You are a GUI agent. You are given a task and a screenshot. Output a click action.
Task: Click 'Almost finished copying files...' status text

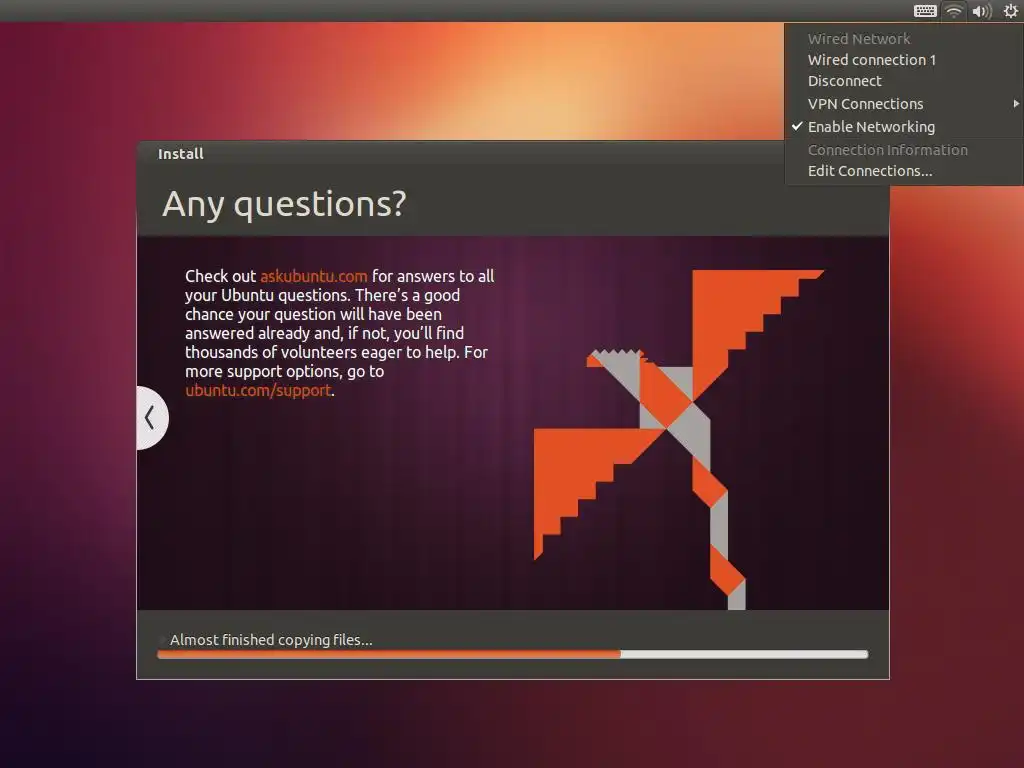pos(271,640)
